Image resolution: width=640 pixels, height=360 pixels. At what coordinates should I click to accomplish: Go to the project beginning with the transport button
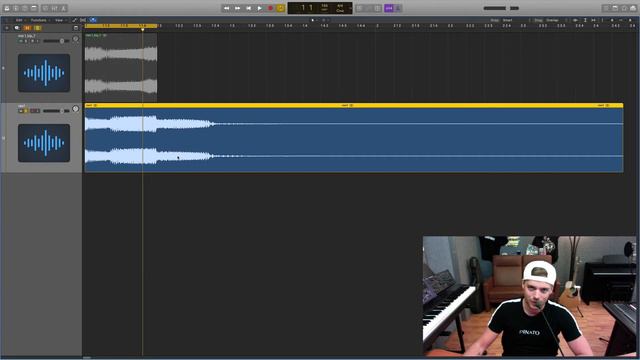(x=249, y=8)
